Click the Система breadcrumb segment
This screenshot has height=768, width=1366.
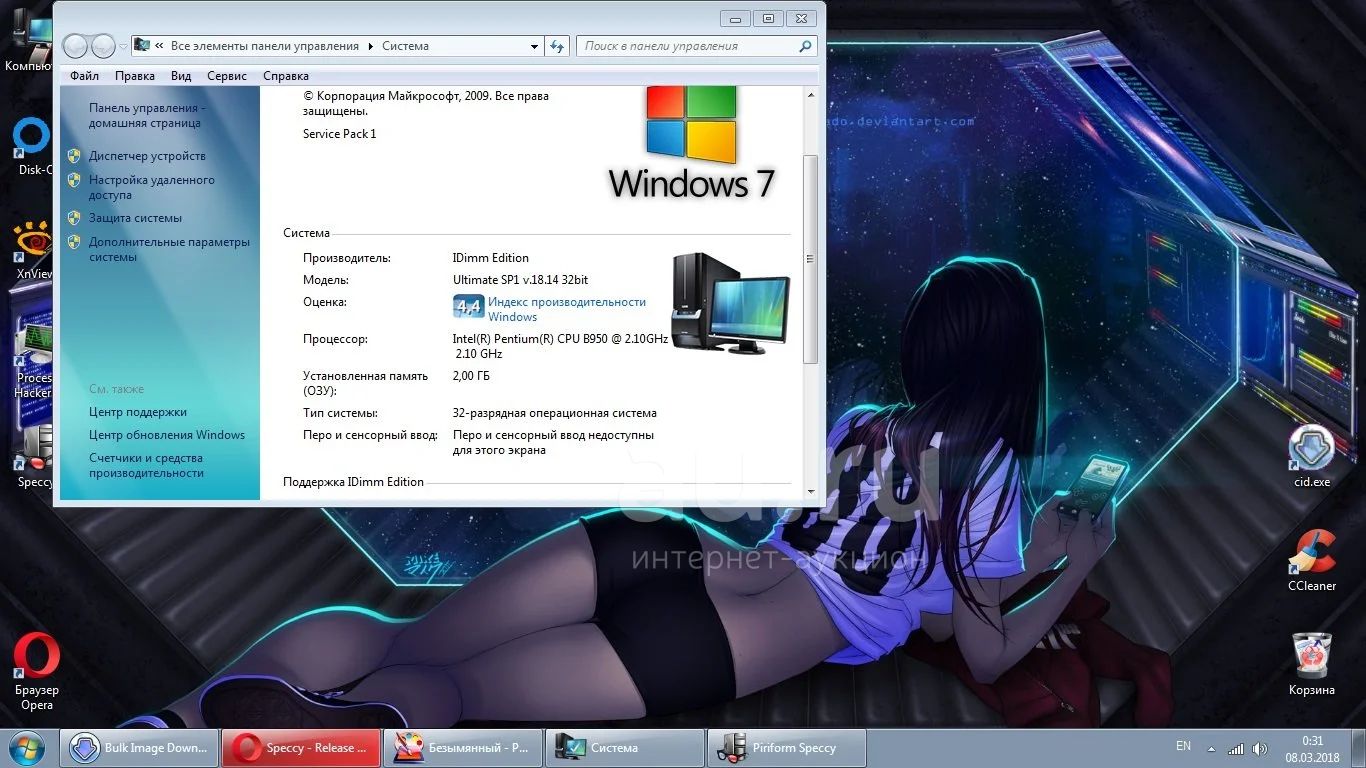point(405,46)
